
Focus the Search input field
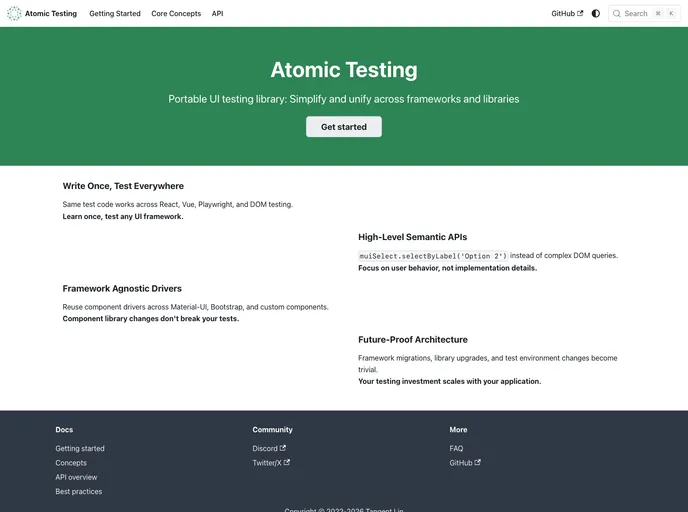pos(644,14)
